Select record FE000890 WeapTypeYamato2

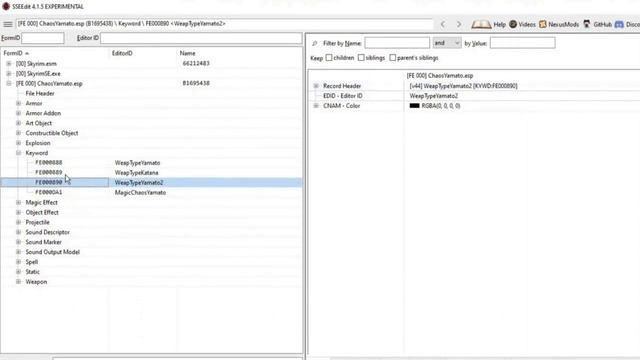tap(151, 182)
